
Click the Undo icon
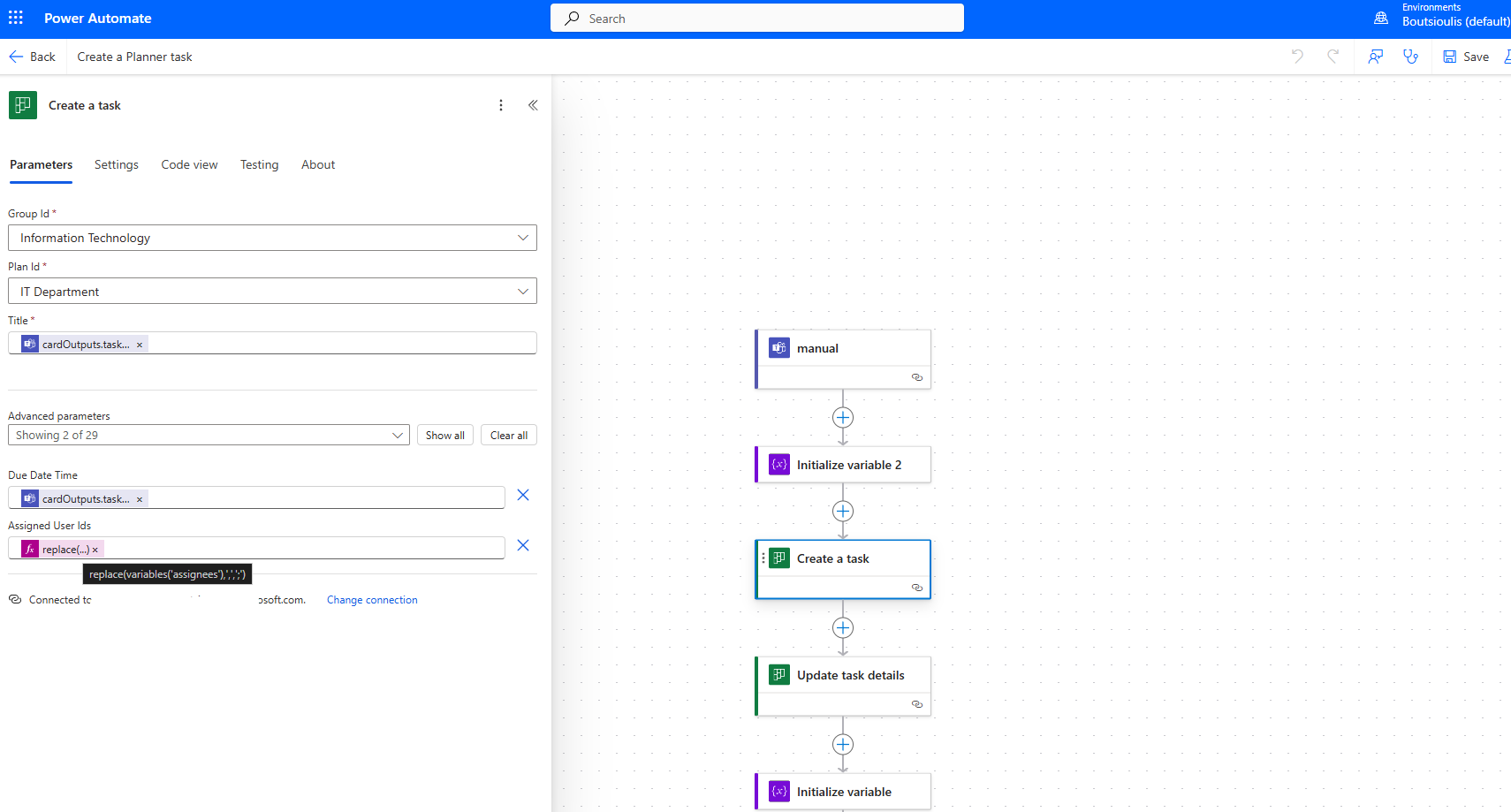[1297, 57]
